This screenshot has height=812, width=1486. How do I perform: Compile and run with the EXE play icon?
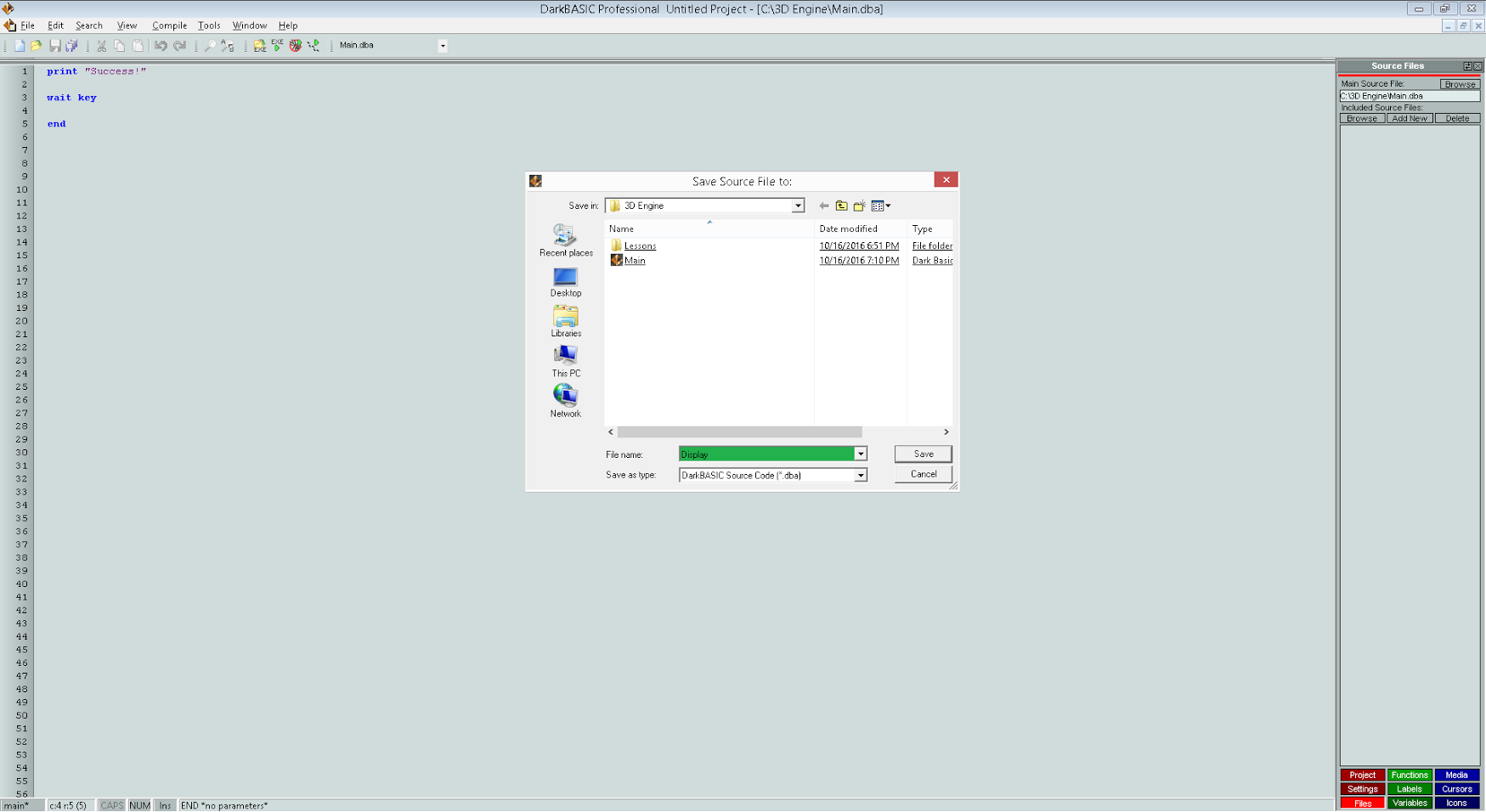(277, 46)
